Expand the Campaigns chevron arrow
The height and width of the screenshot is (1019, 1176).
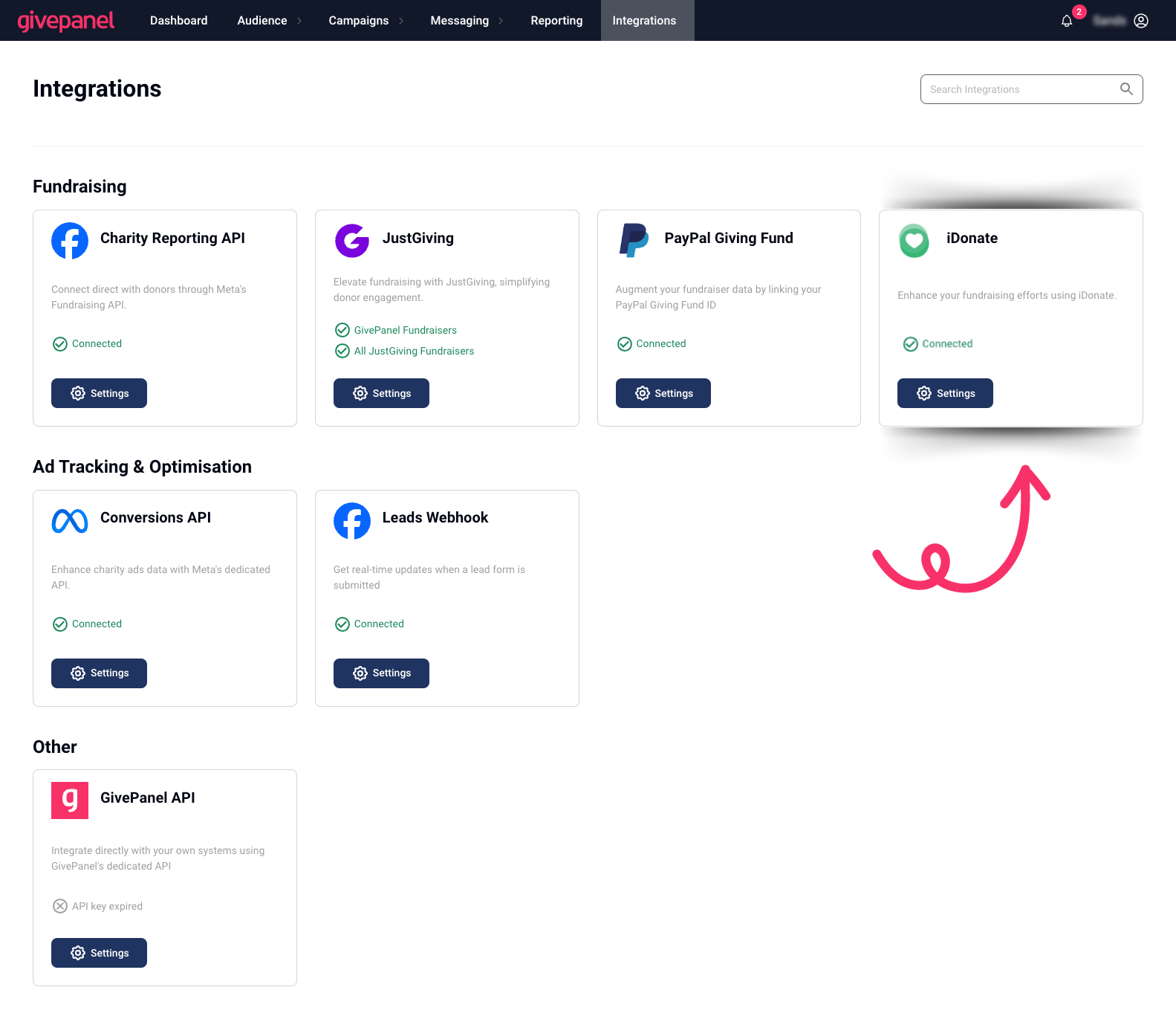tap(401, 21)
